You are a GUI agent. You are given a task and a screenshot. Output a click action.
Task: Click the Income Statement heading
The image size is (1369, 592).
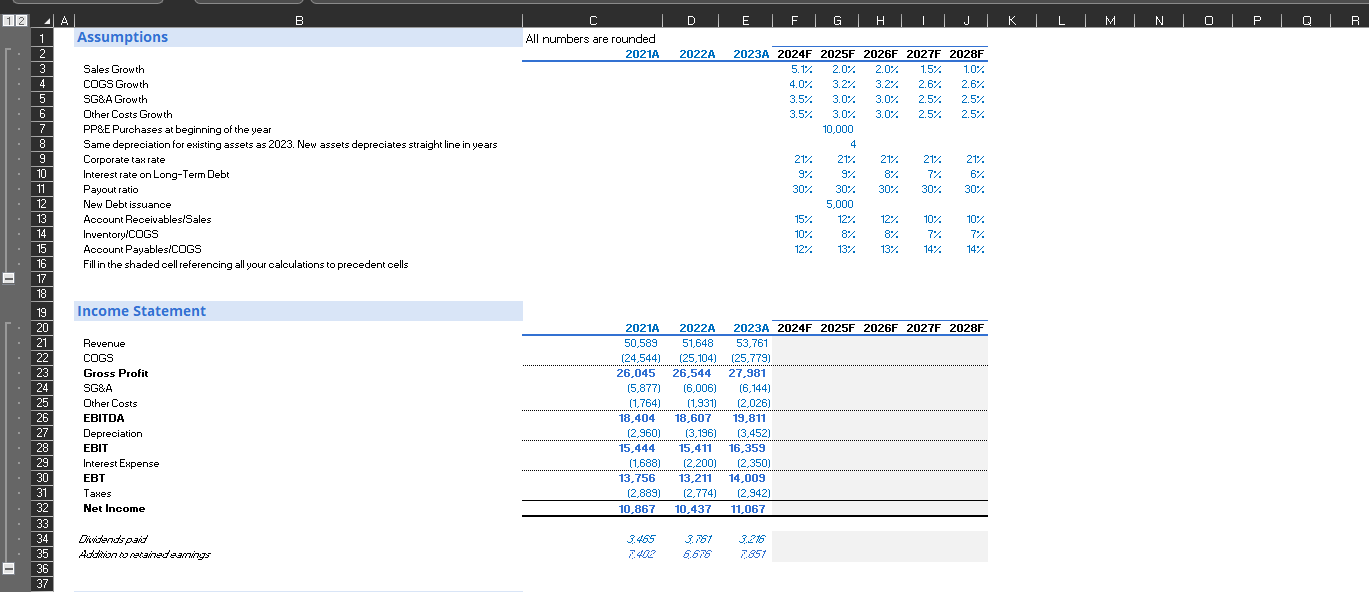tap(140, 311)
